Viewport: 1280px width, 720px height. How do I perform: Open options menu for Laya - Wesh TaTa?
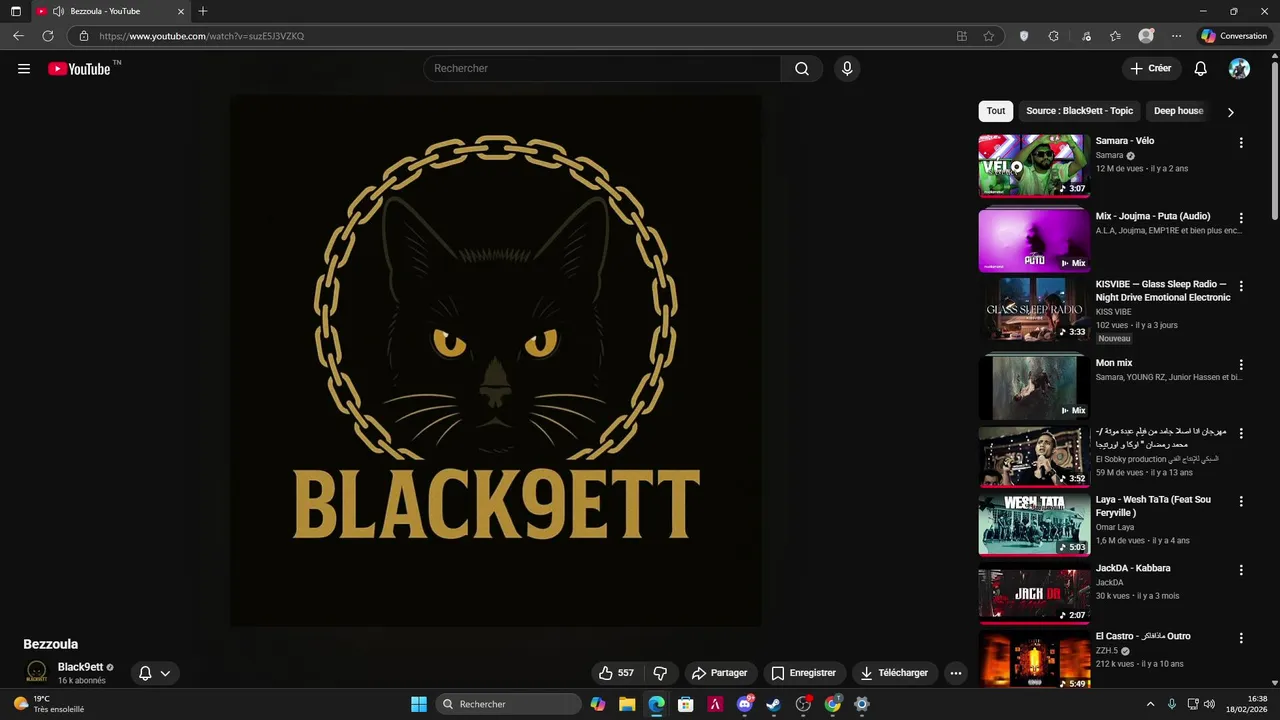point(1241,502)
